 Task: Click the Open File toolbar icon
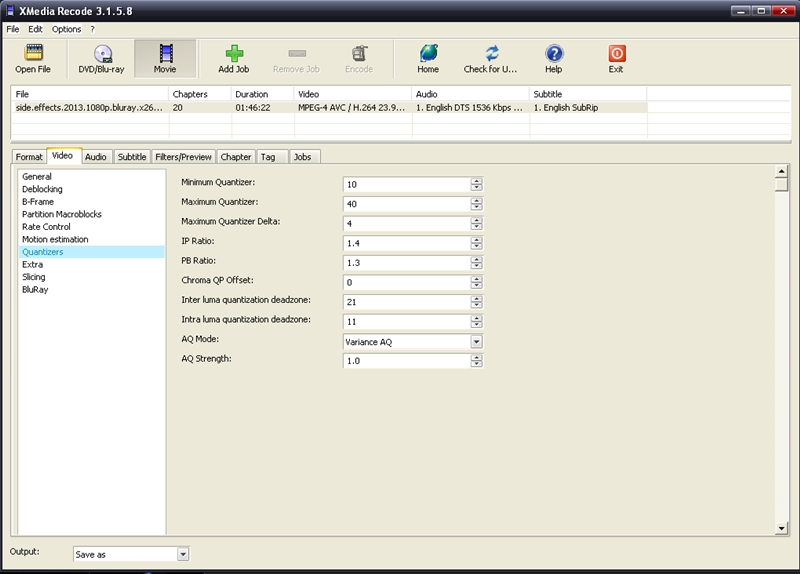tap(33, 53)
